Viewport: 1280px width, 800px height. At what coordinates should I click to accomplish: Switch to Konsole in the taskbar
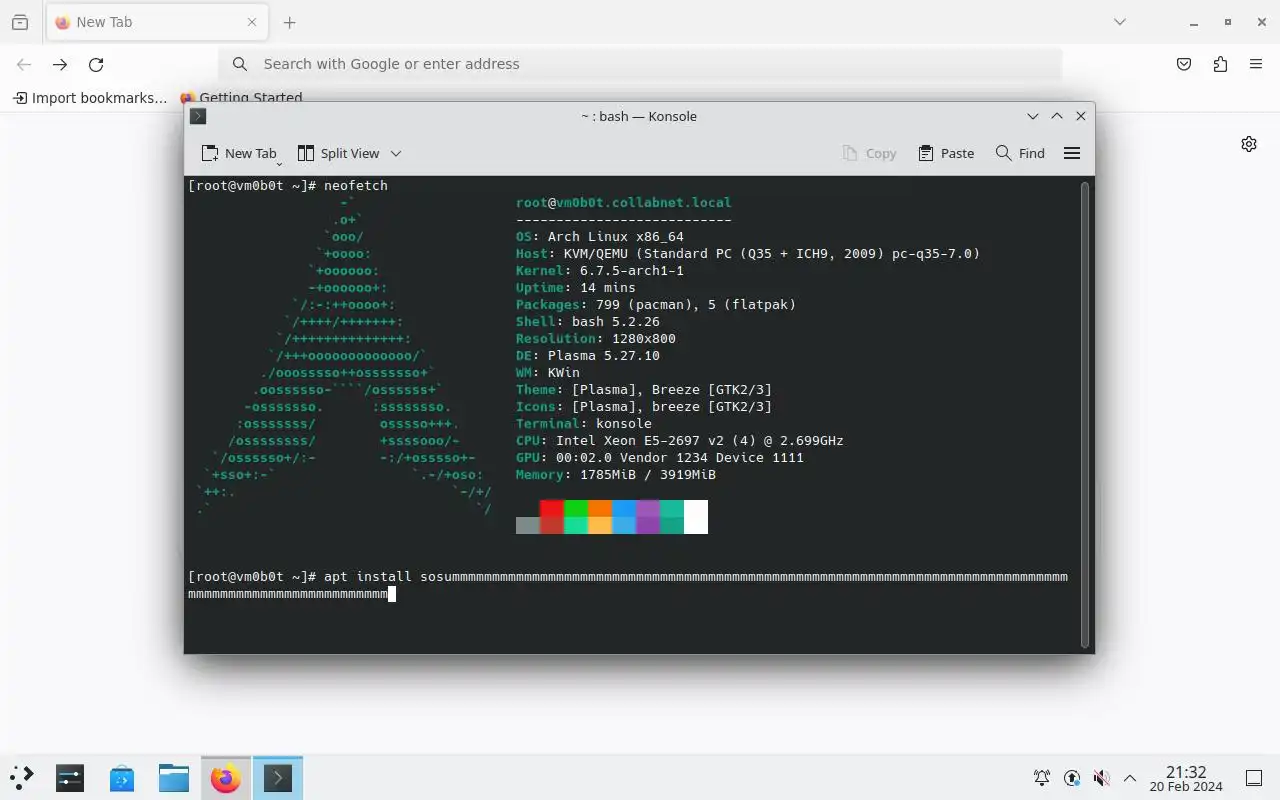click(x=278, y=778)
